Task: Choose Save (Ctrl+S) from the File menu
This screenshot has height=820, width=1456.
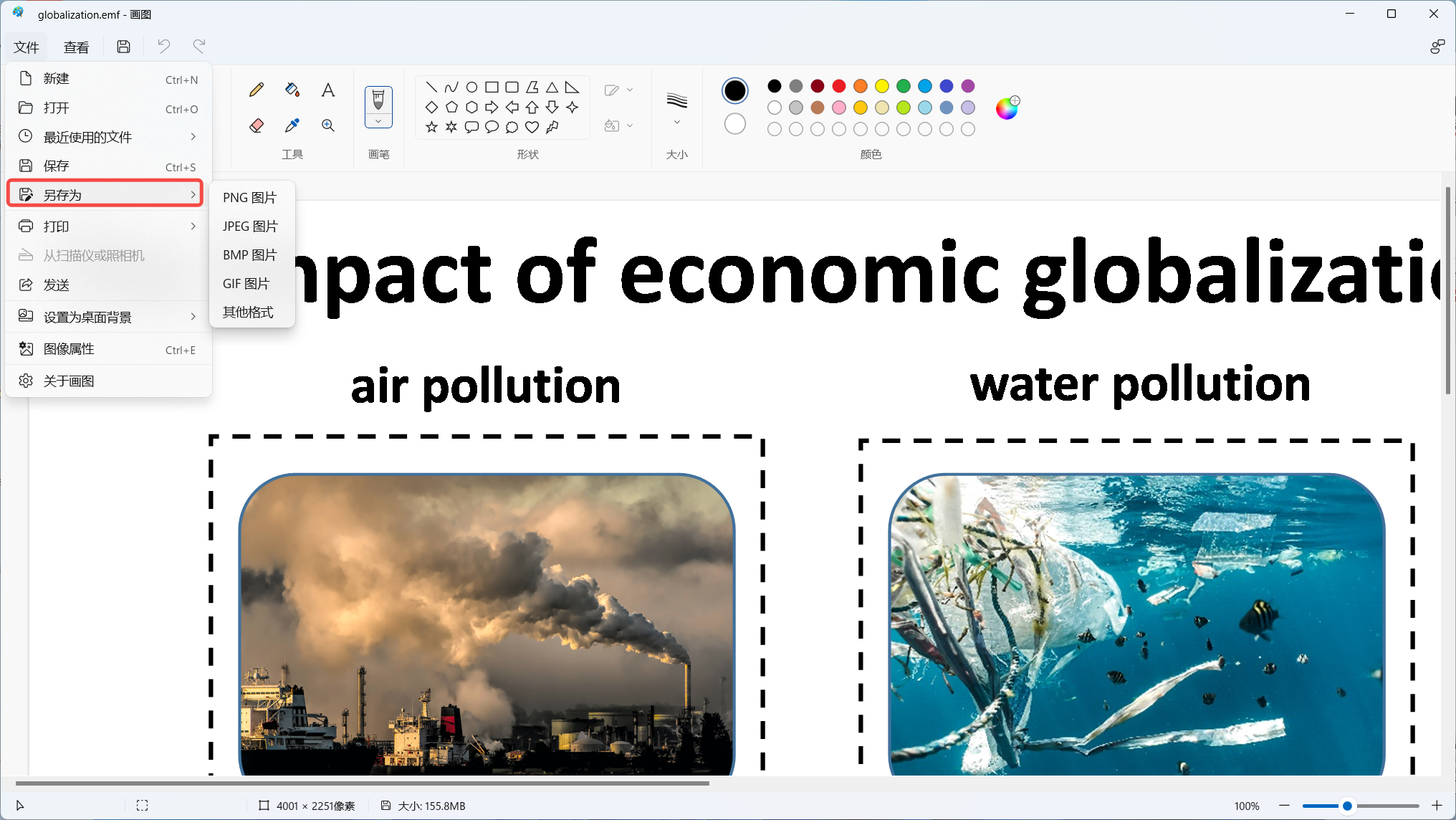Action: 108,166
